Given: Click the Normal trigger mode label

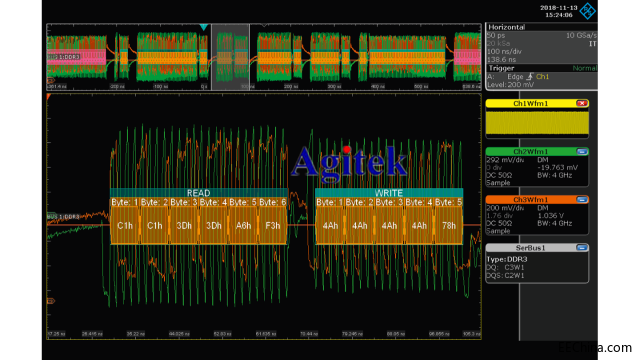Looking at the screenshot, I should (584, 68).
